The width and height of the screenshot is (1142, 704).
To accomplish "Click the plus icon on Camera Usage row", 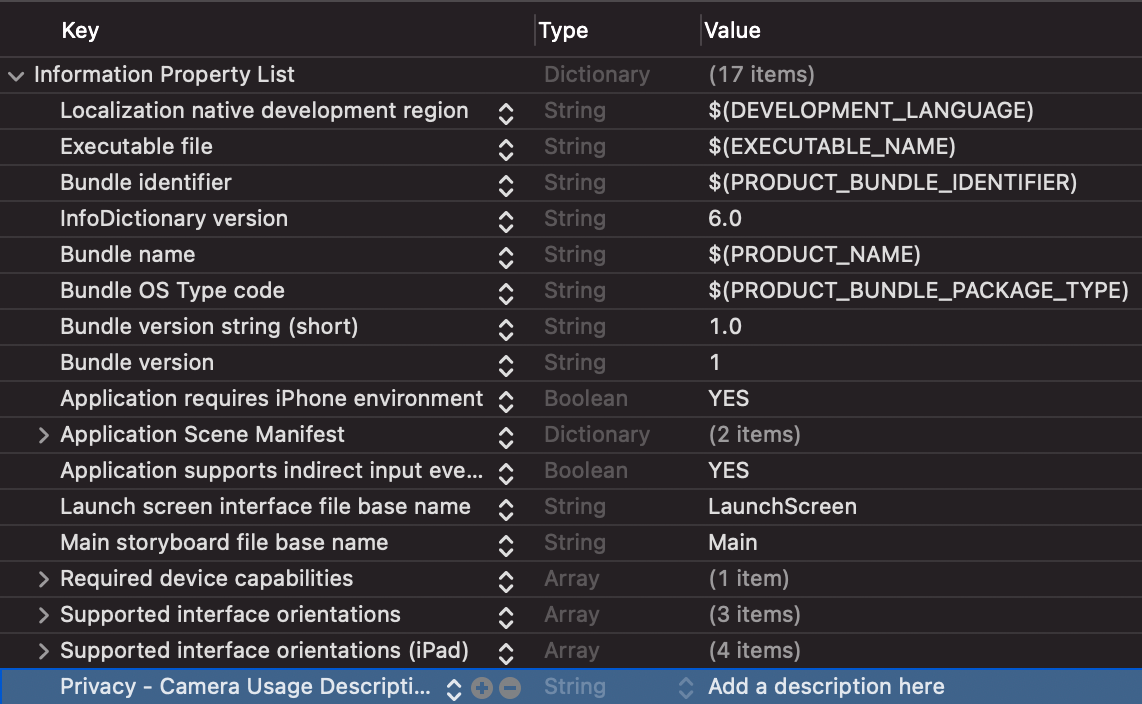I will click(482, 688).
